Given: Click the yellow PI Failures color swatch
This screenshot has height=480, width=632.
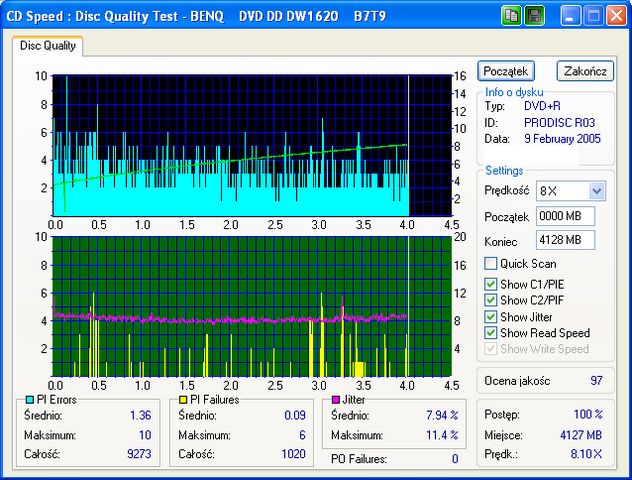Looking at the screenshot, I should [183, 400].
